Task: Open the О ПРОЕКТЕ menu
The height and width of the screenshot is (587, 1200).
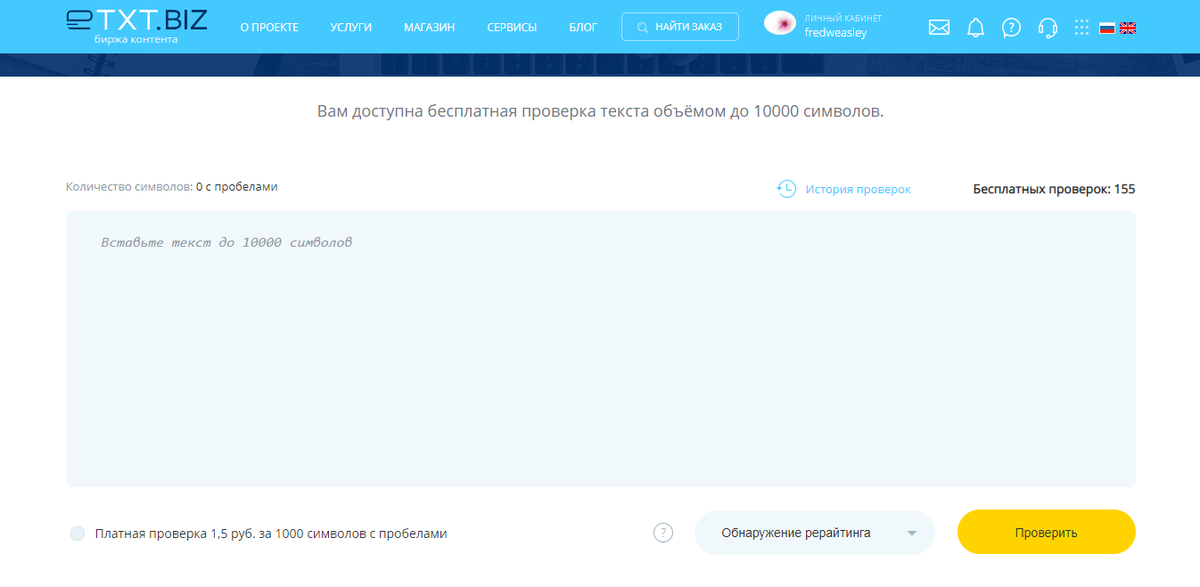Action: pos(267,27)
